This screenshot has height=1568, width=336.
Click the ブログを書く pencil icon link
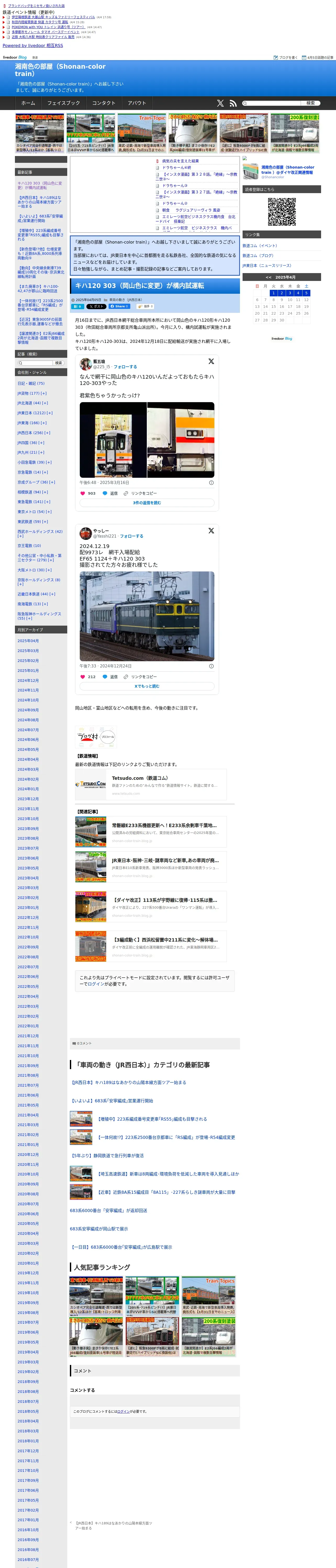(285, 57)
